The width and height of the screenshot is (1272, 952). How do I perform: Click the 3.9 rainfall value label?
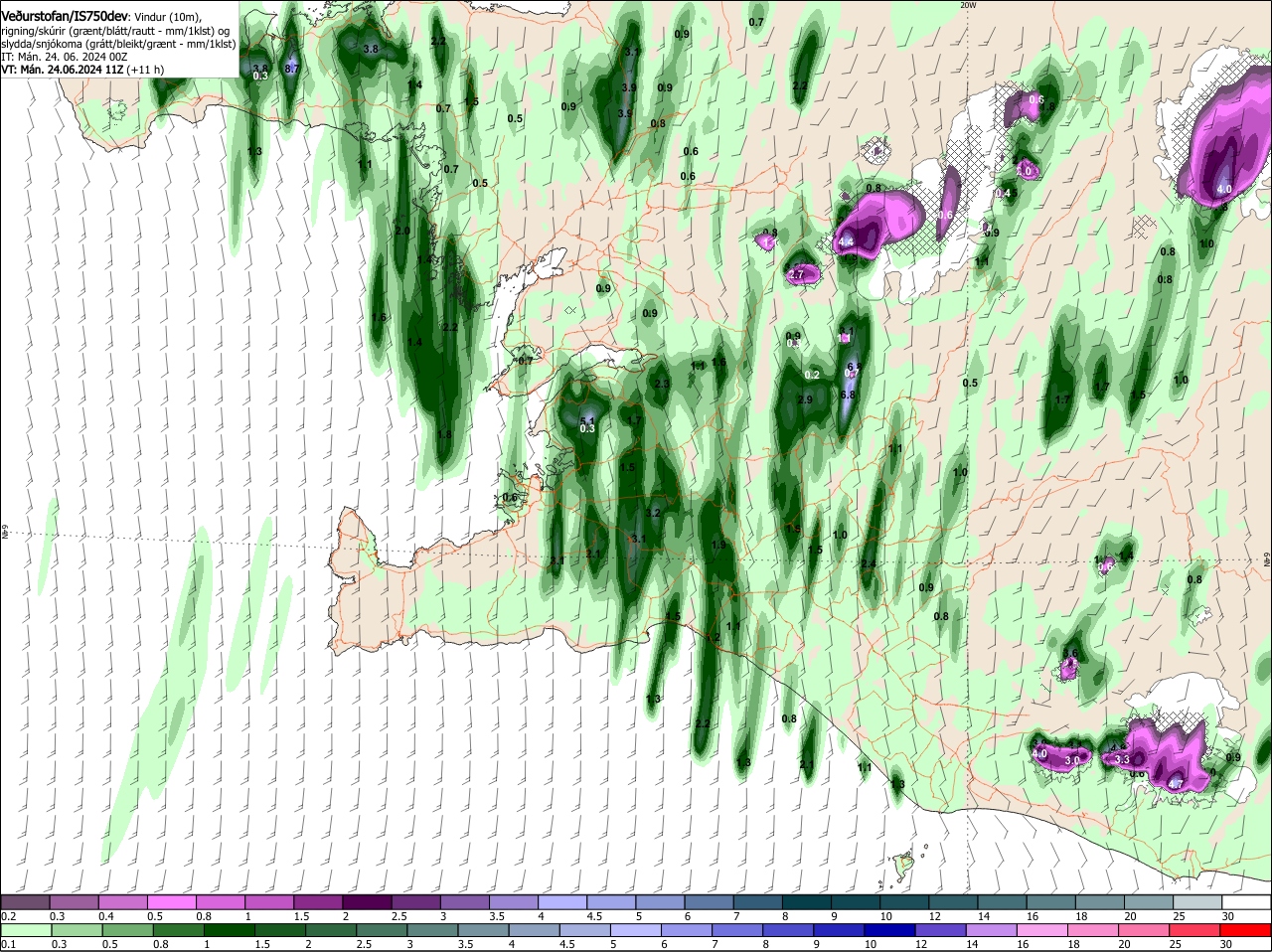[x=628, y=88]
